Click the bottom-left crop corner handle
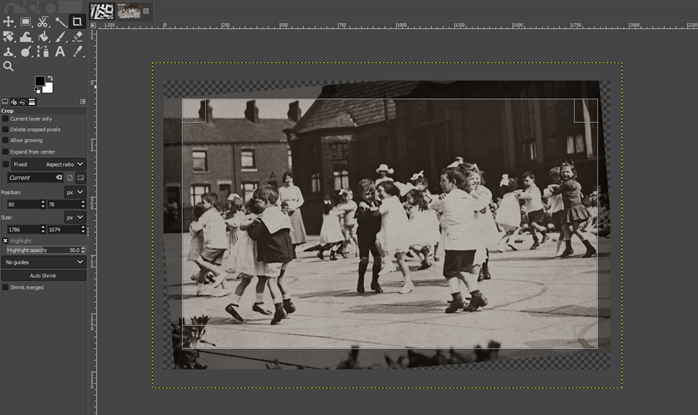 pos(194,337)
